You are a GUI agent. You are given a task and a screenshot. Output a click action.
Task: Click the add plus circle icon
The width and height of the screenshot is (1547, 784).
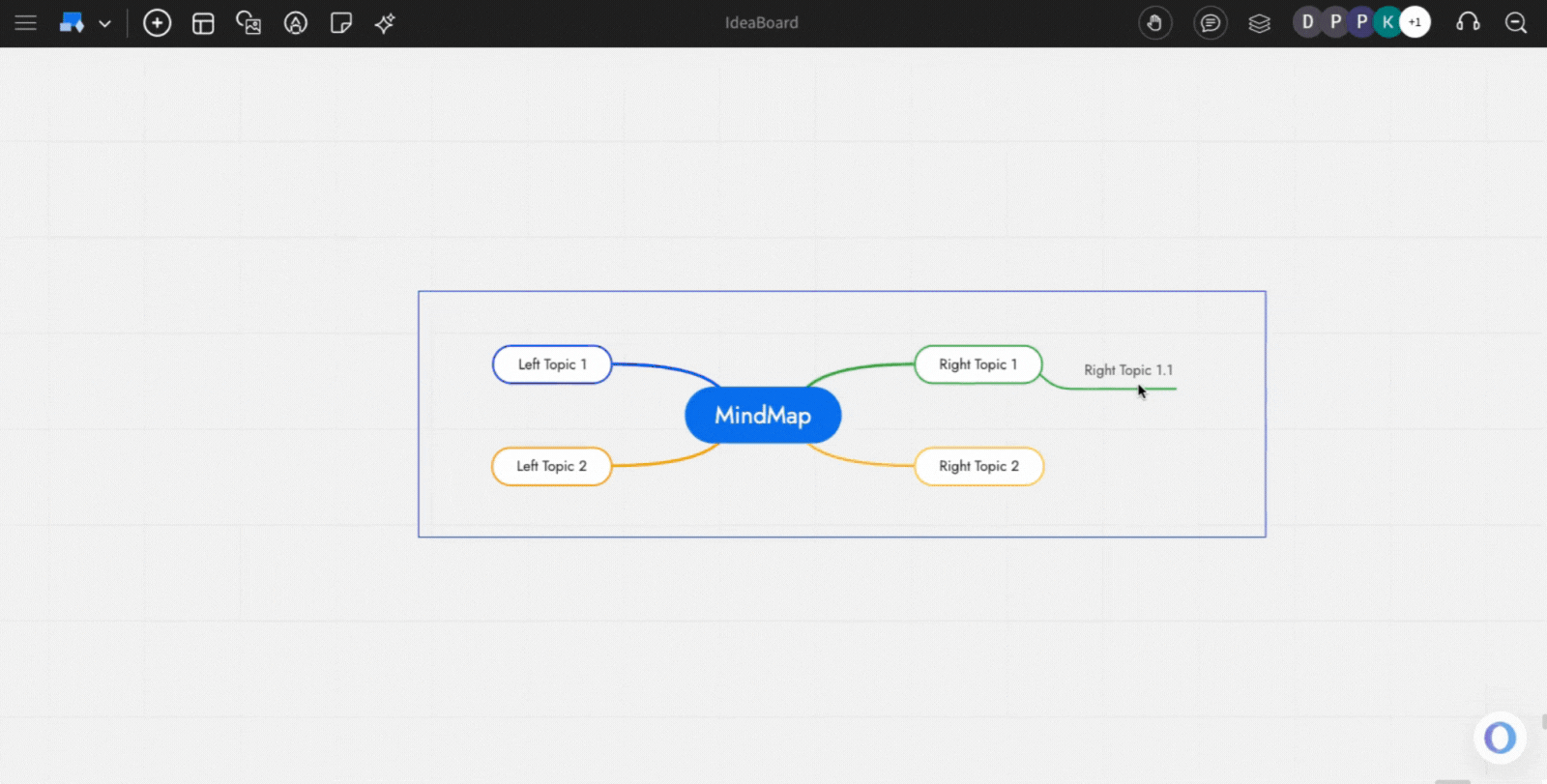pos(157,23)
